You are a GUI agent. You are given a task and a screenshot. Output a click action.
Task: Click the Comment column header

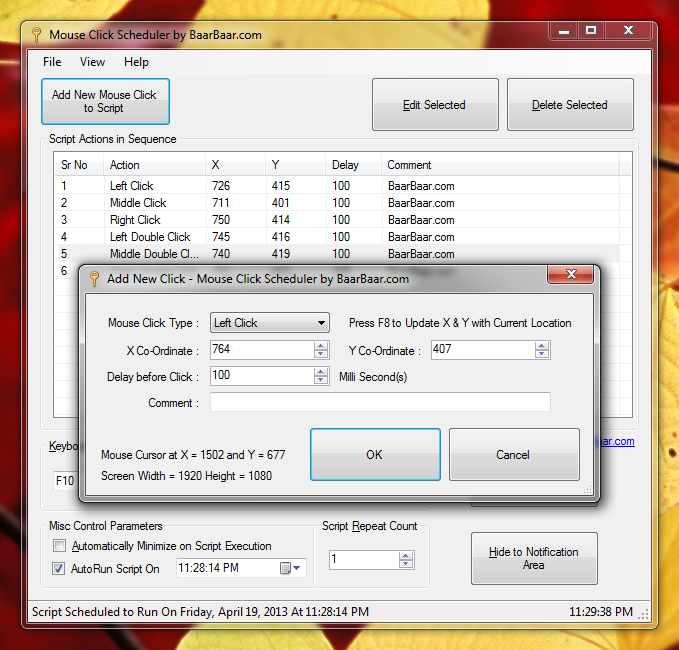click(500, 165)
